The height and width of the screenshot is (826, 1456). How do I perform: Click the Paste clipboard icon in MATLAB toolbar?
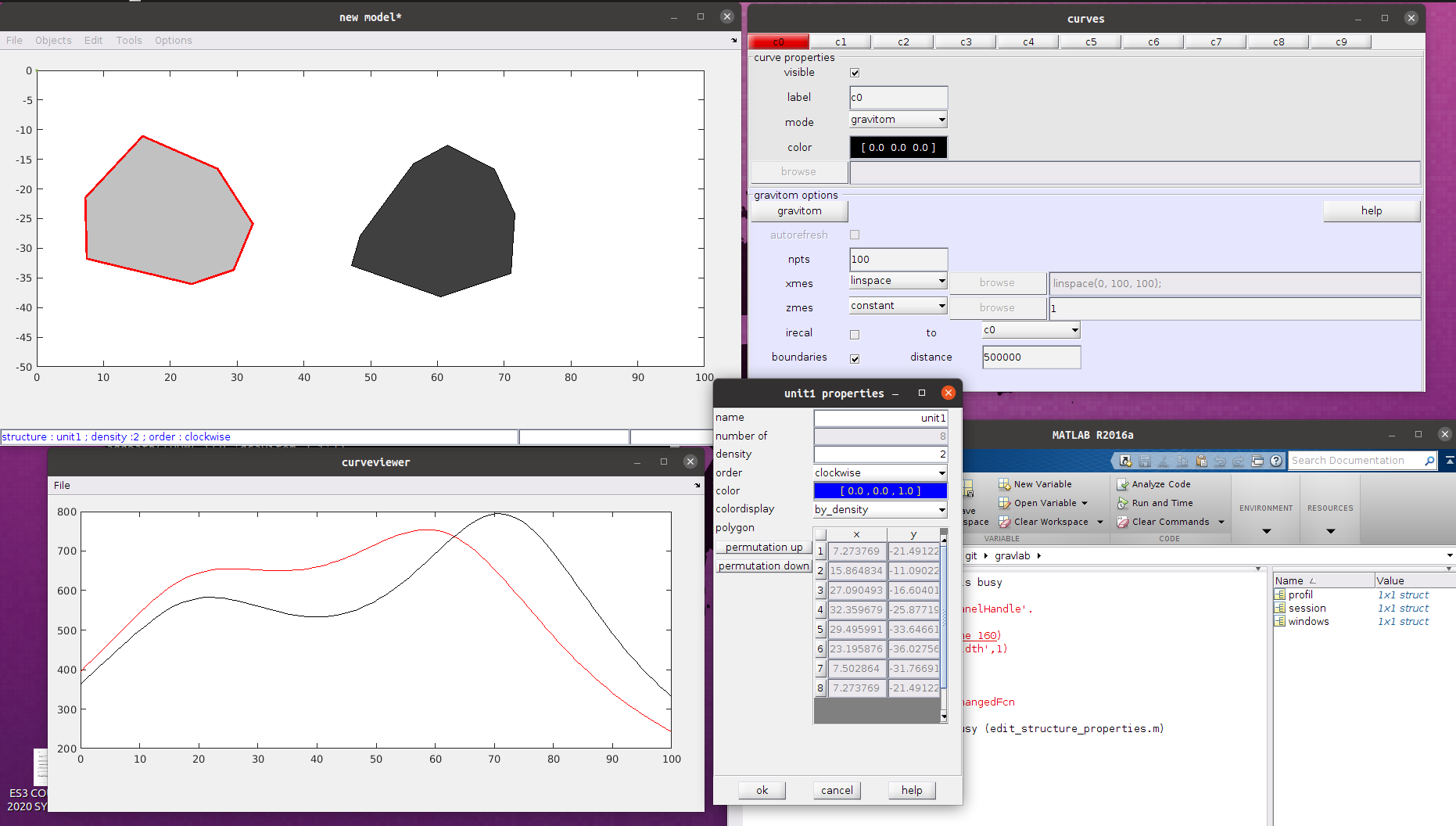pos(1201,461)
